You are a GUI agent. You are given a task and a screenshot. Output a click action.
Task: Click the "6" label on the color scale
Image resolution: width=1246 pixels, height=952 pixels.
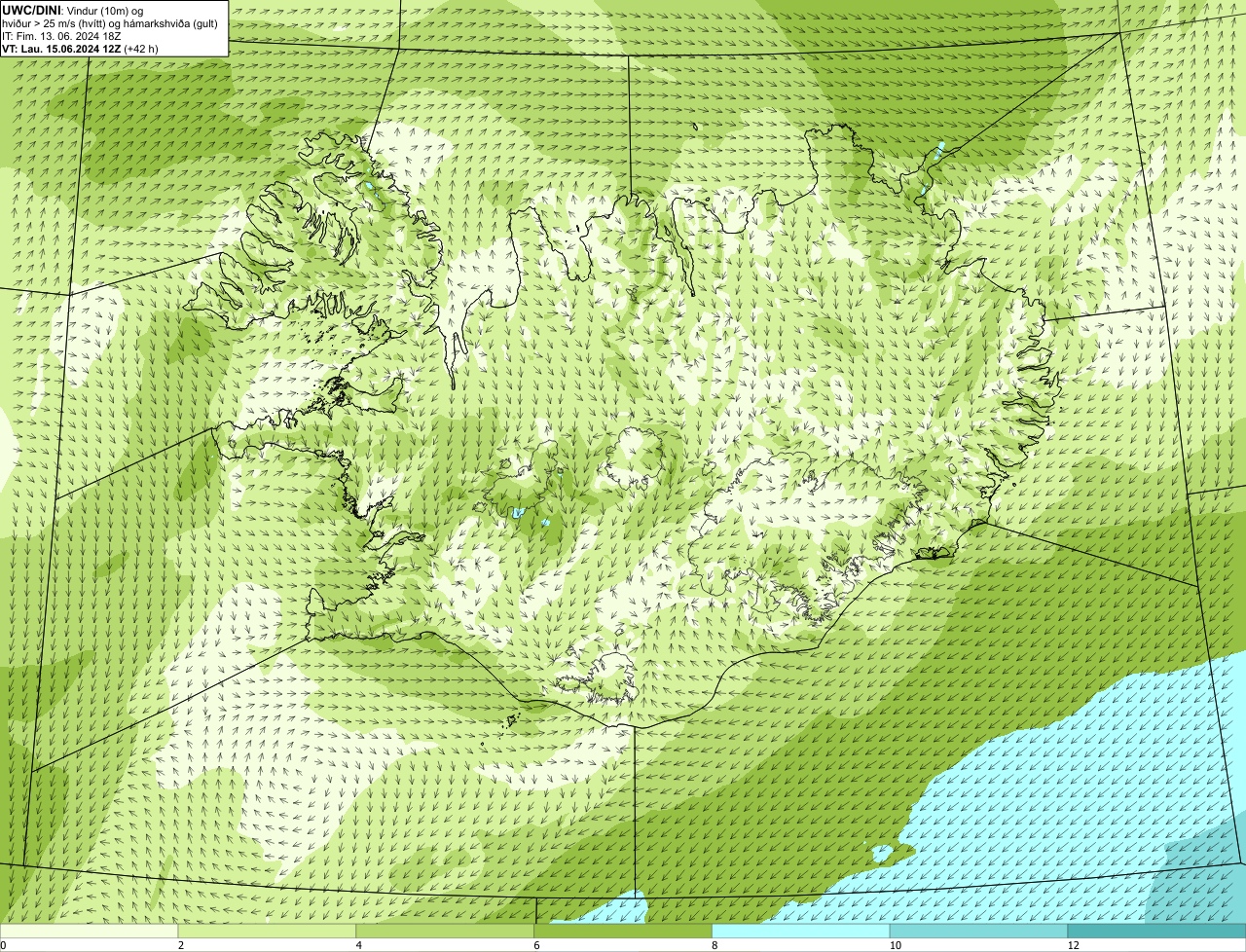[x=536, y=945]
